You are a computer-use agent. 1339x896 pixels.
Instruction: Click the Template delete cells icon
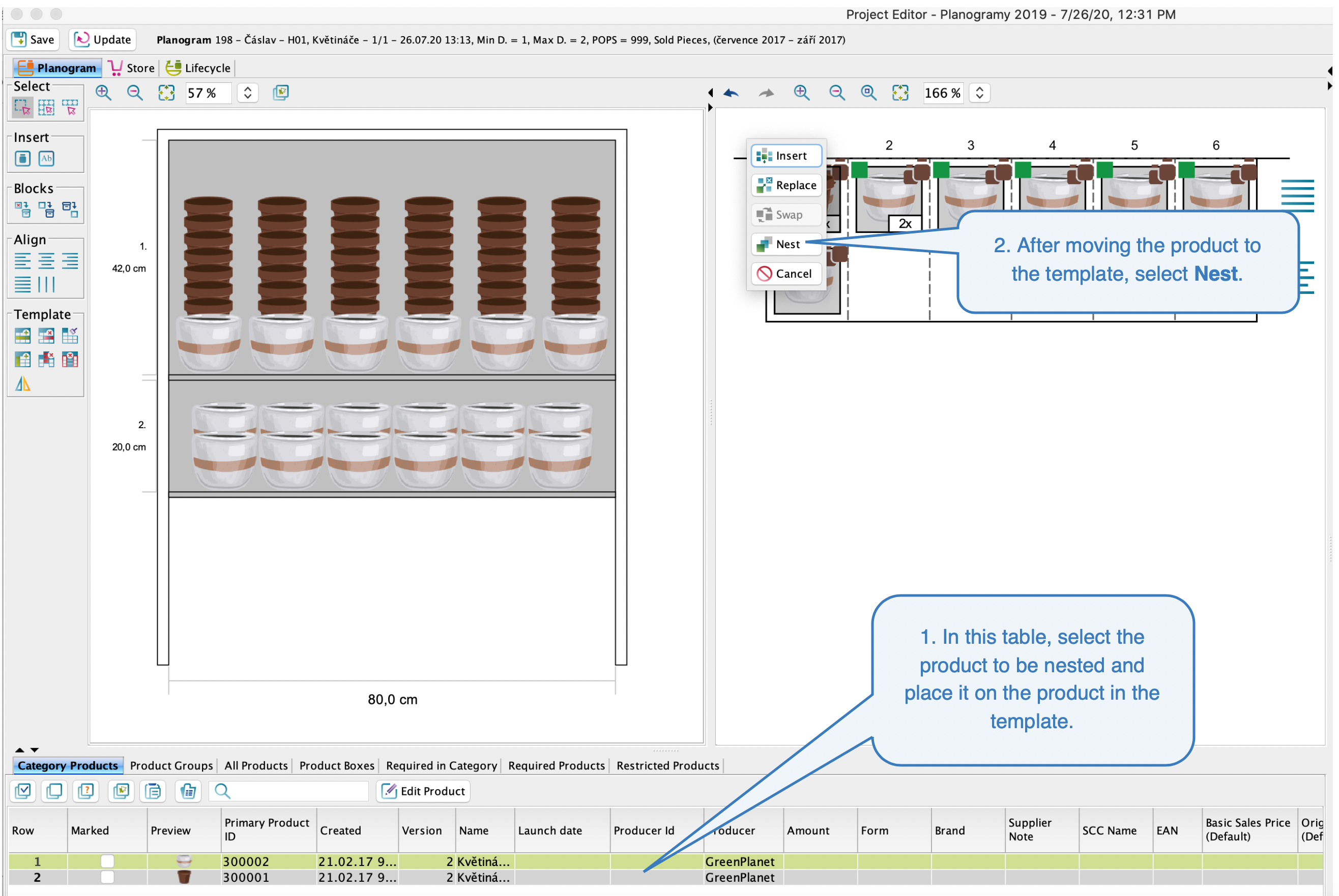pyautogui.click(x=46, y=360)
